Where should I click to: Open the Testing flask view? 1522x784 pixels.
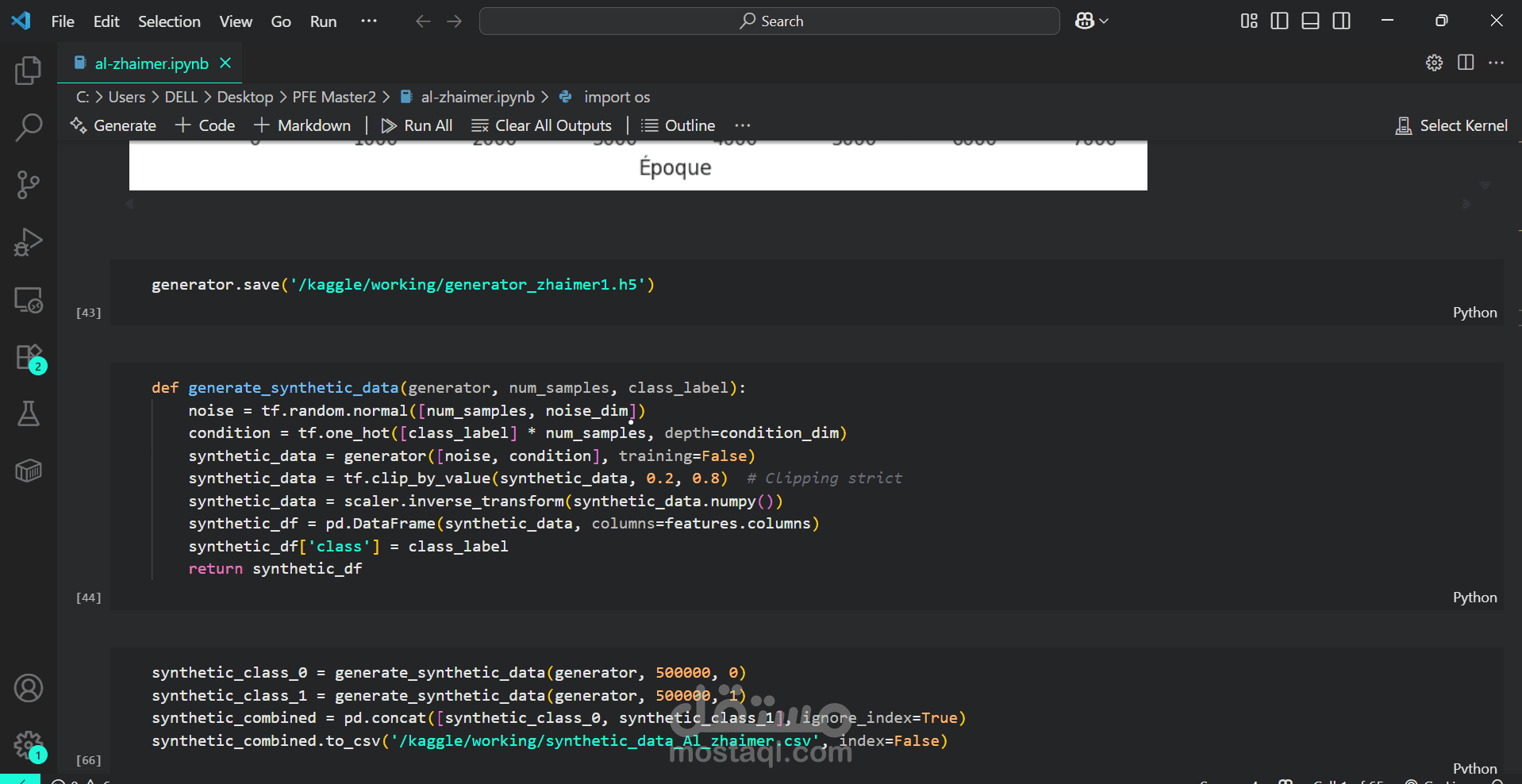[x=29, y=413]
